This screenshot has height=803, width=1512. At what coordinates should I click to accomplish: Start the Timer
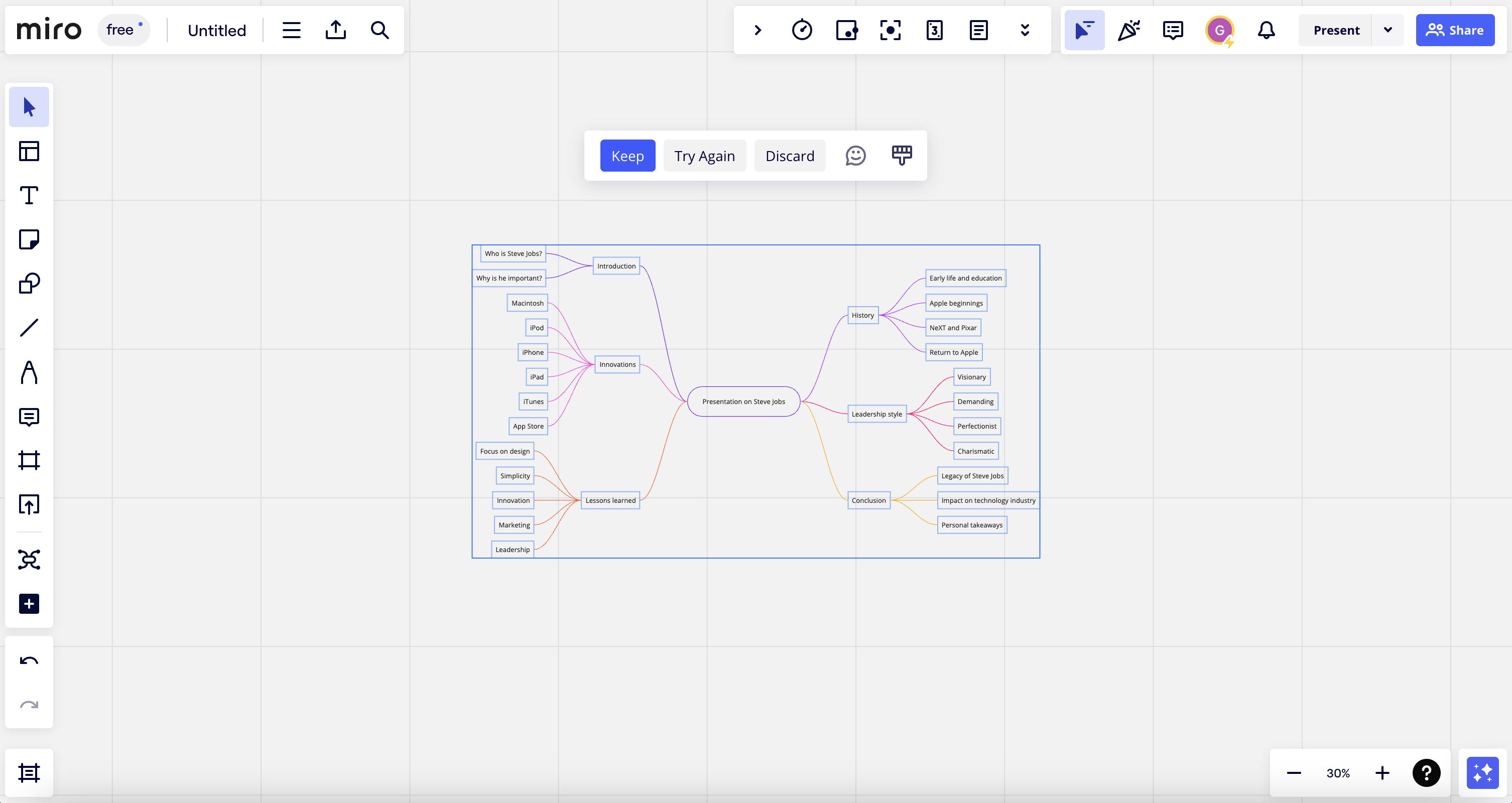point(802,30)
